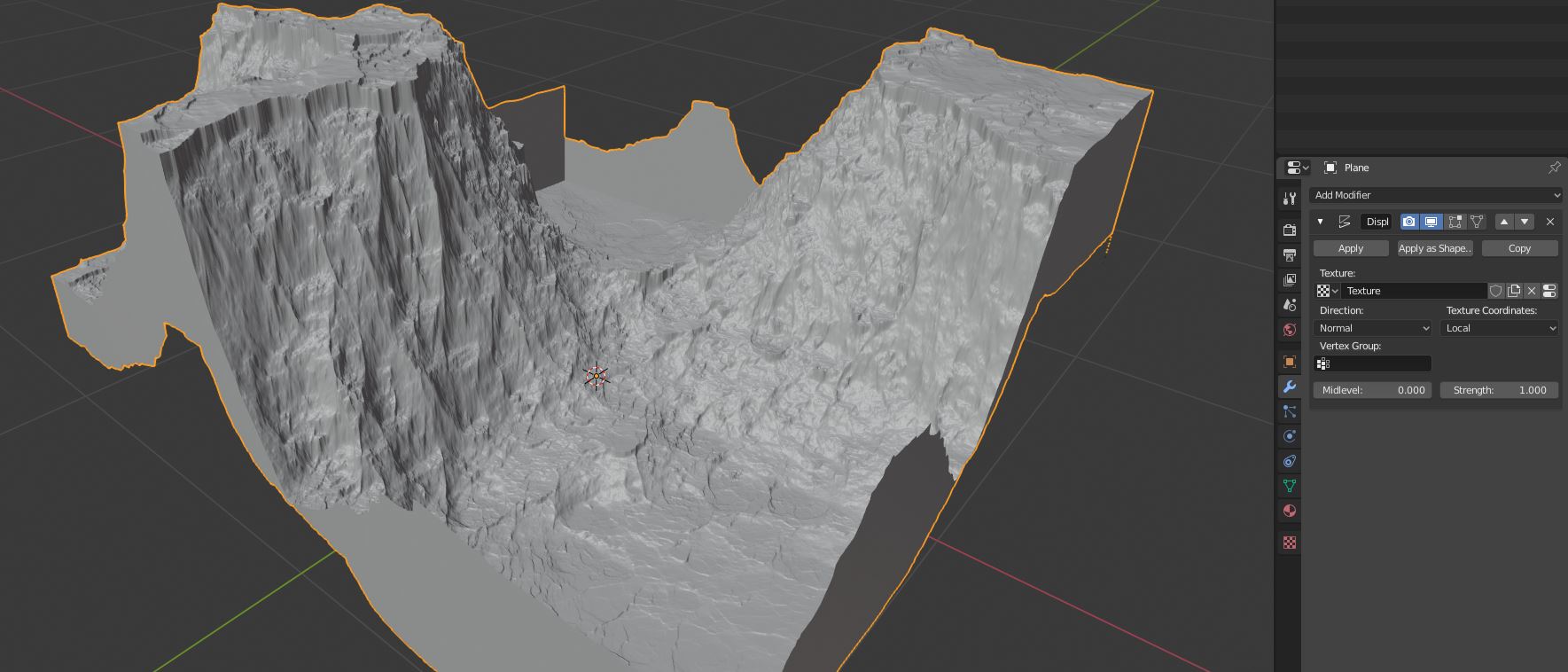Click the Texture name field

[x=1414, y=291]
